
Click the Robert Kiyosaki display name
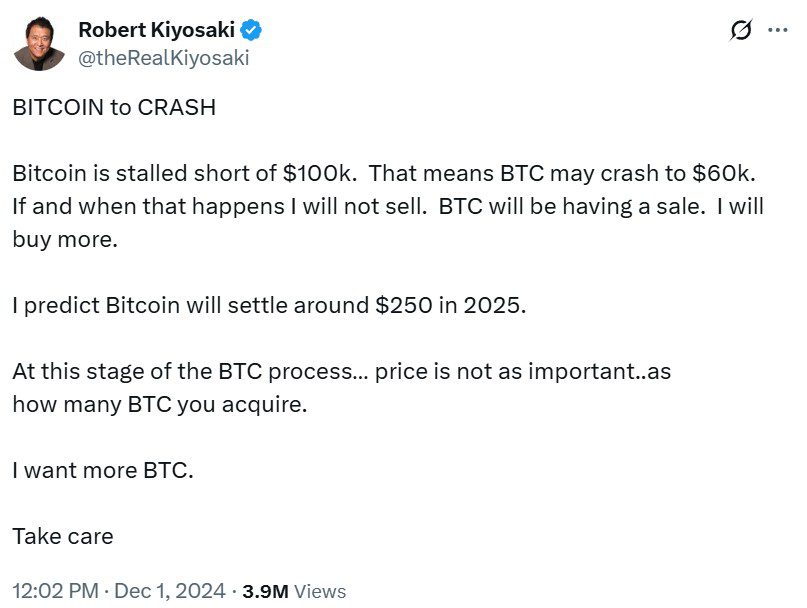pos(157,31)
